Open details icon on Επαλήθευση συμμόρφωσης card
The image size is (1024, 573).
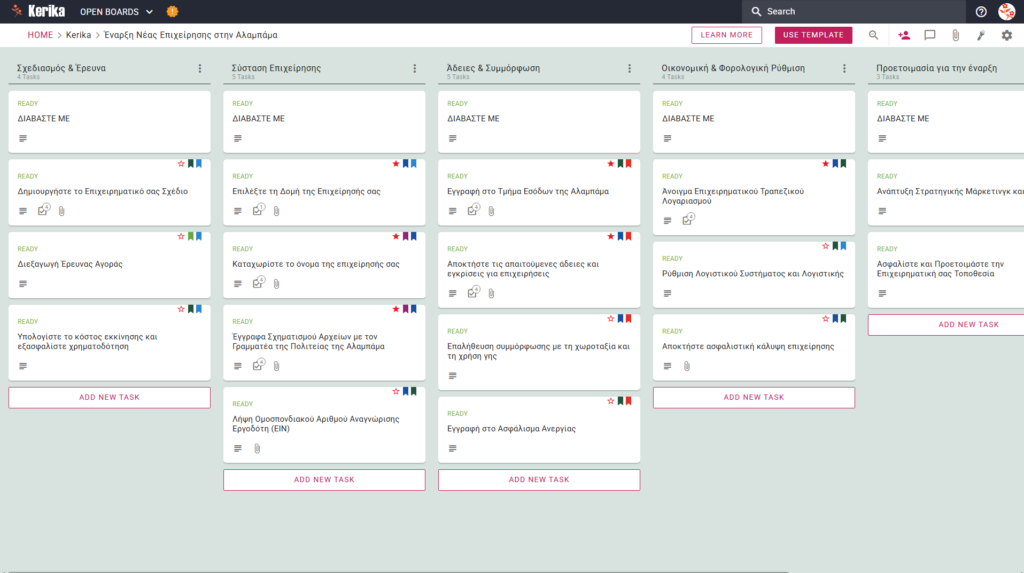click(x=453, y=376)
